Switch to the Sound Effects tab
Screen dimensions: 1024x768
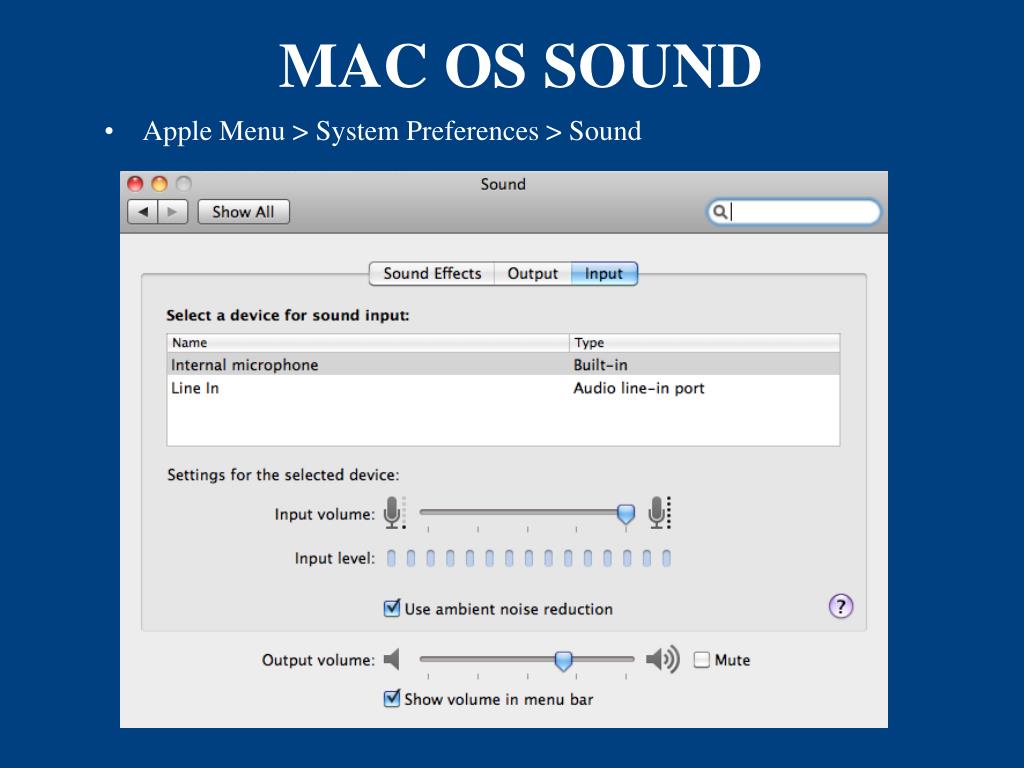[432, 274]
